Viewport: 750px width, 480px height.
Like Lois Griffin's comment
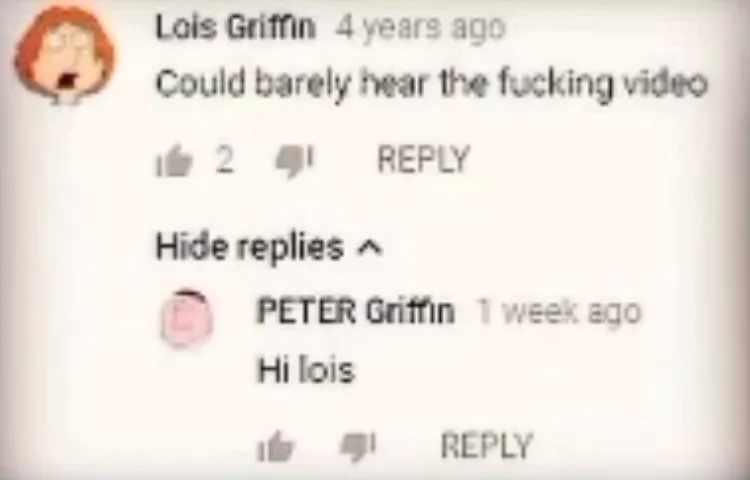[175, 160]
